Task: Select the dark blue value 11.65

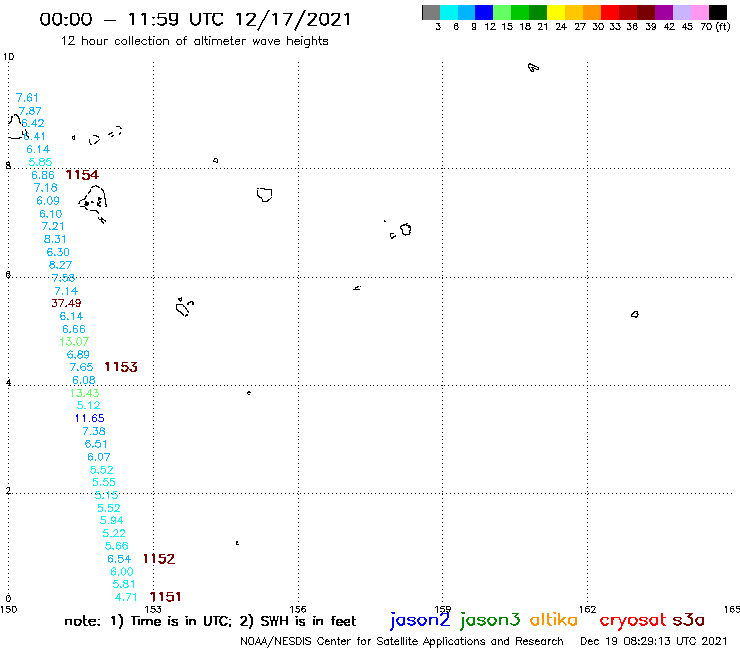Action: click(90, 418)
